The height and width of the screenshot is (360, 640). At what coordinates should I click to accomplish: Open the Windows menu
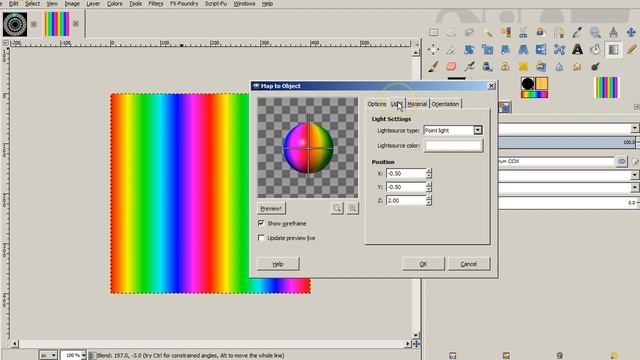coord(244,4)
